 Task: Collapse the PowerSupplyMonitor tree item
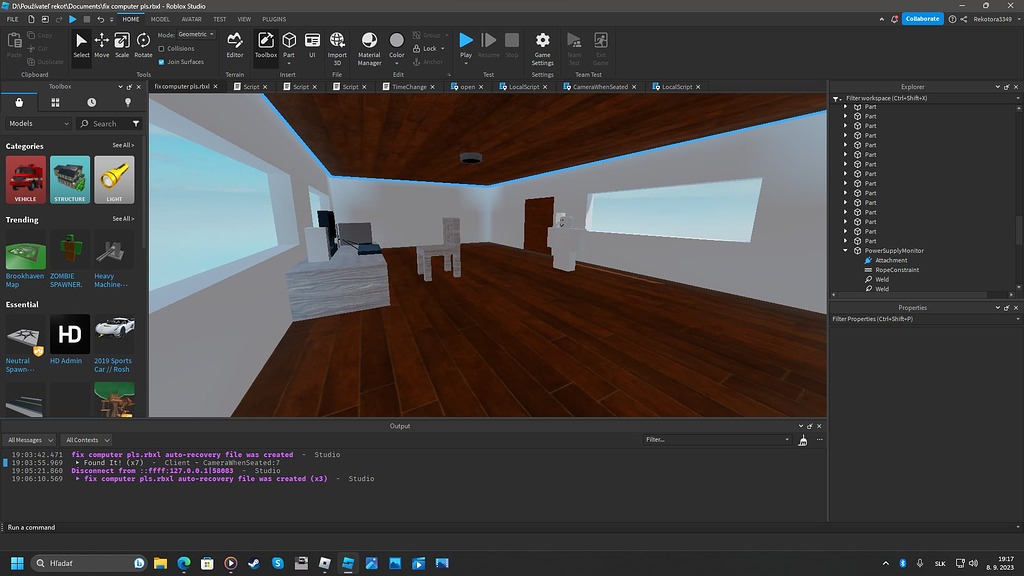pyautogui.click(x=845, y=250)
